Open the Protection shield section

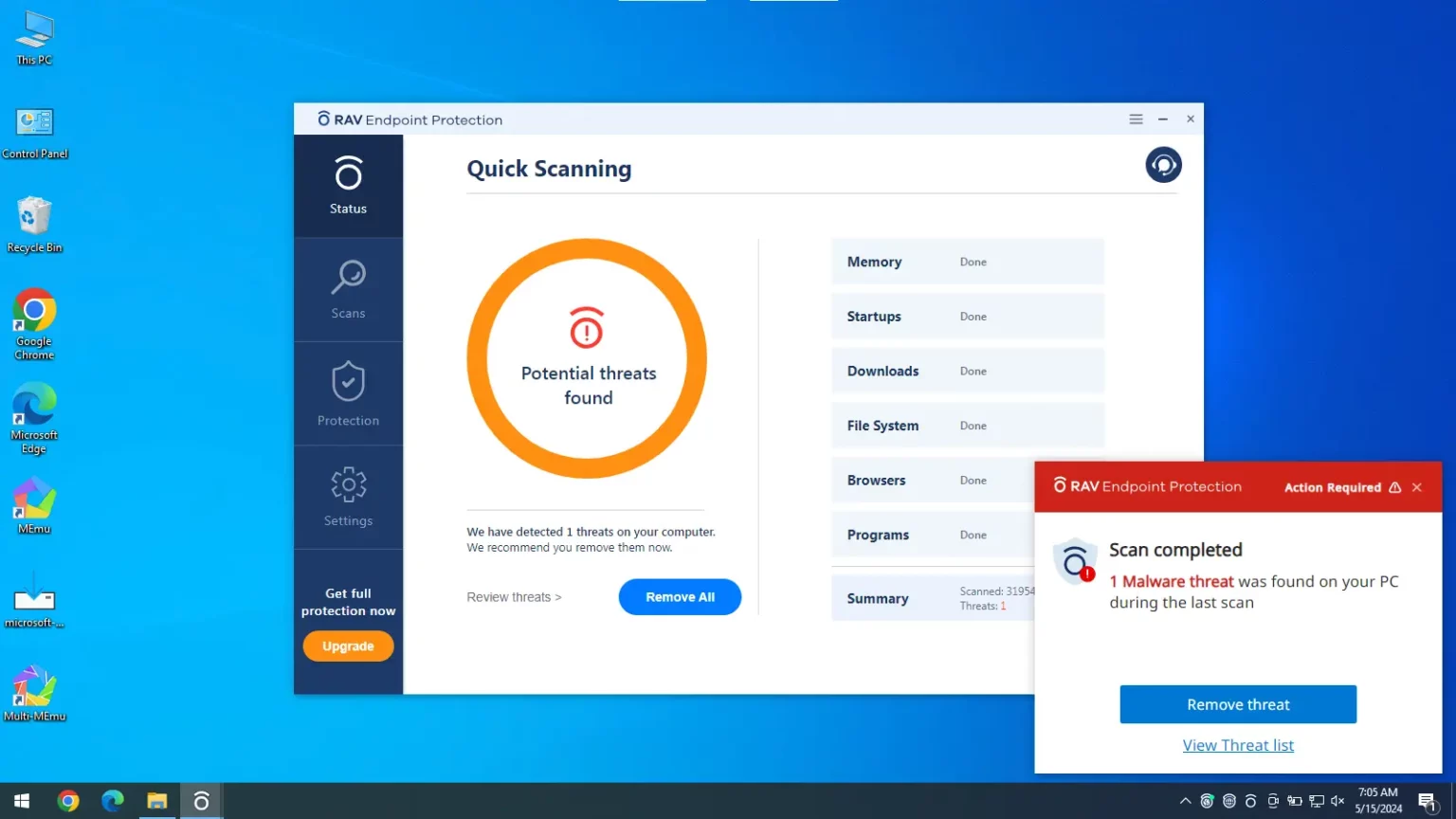(x=348, y=393)
